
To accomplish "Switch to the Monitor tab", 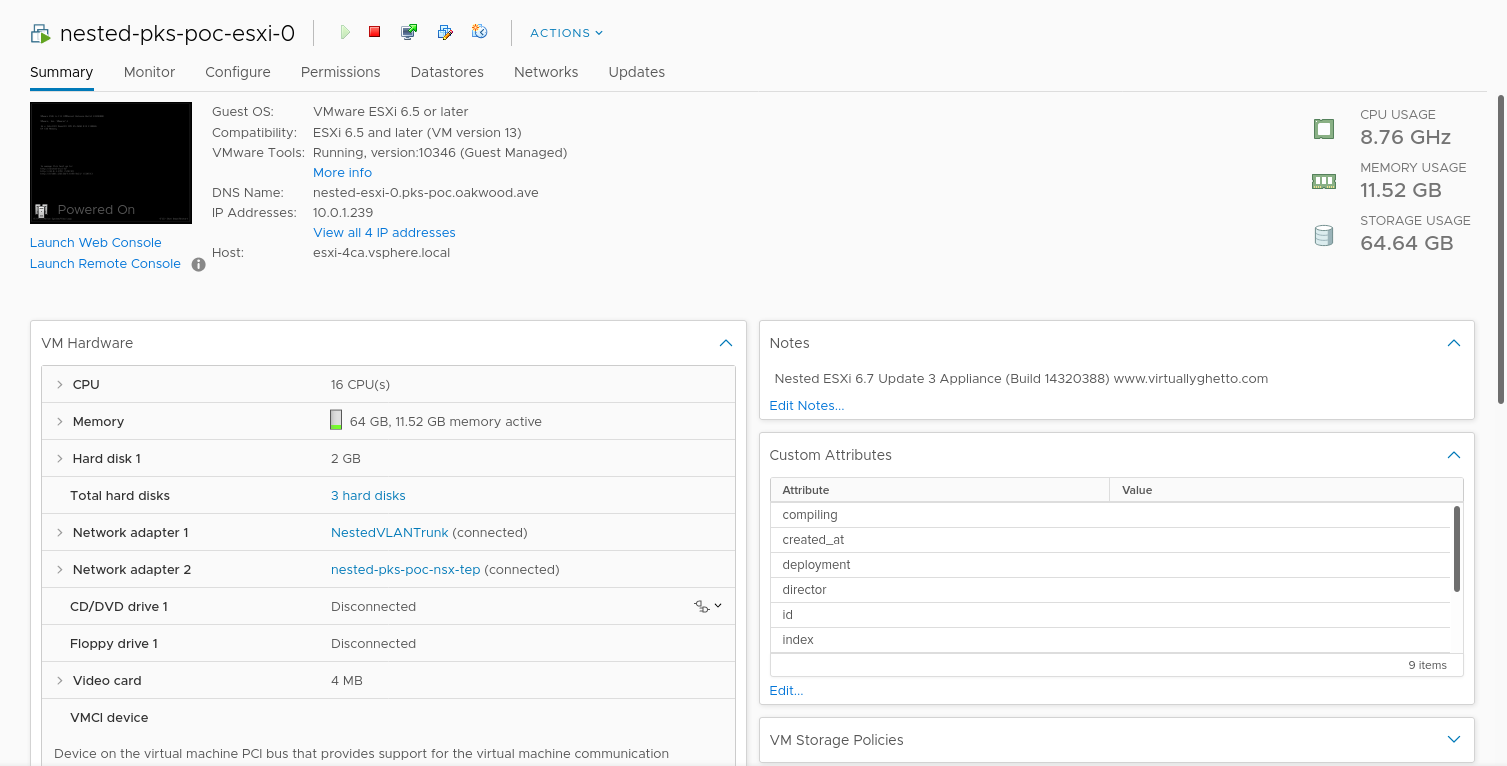I will (x=149, y=72).
